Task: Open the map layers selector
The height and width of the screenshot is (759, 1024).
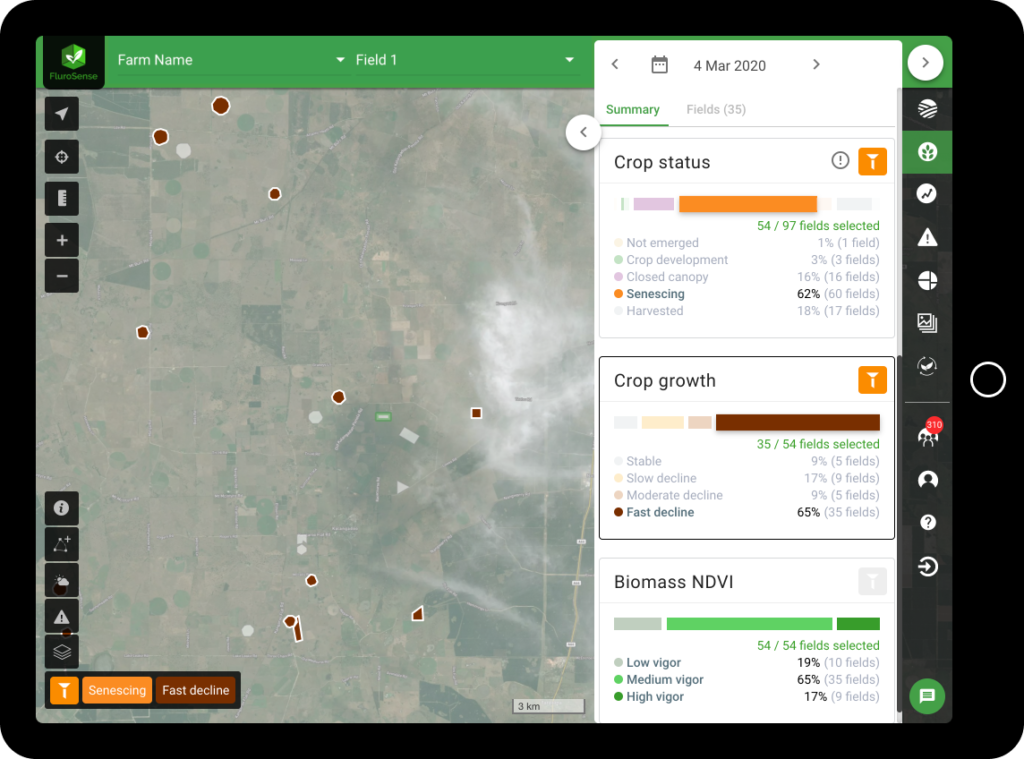Action: tap(62, 652)
